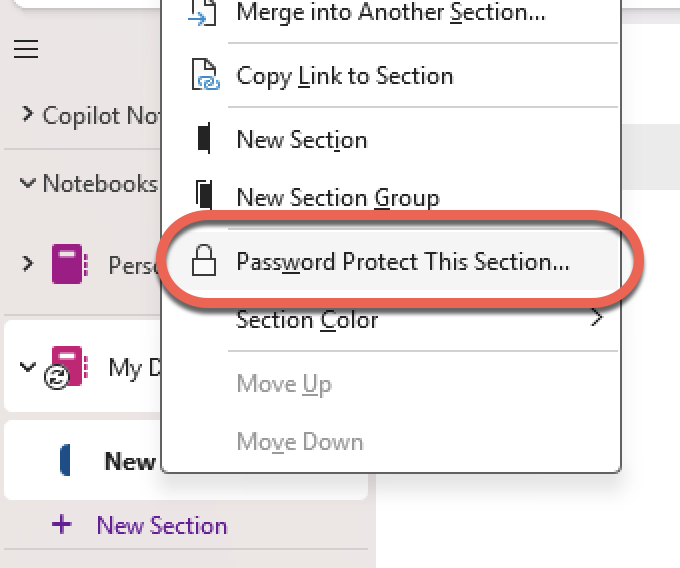Collapse the Notebooks list

(x=27, y=183)
